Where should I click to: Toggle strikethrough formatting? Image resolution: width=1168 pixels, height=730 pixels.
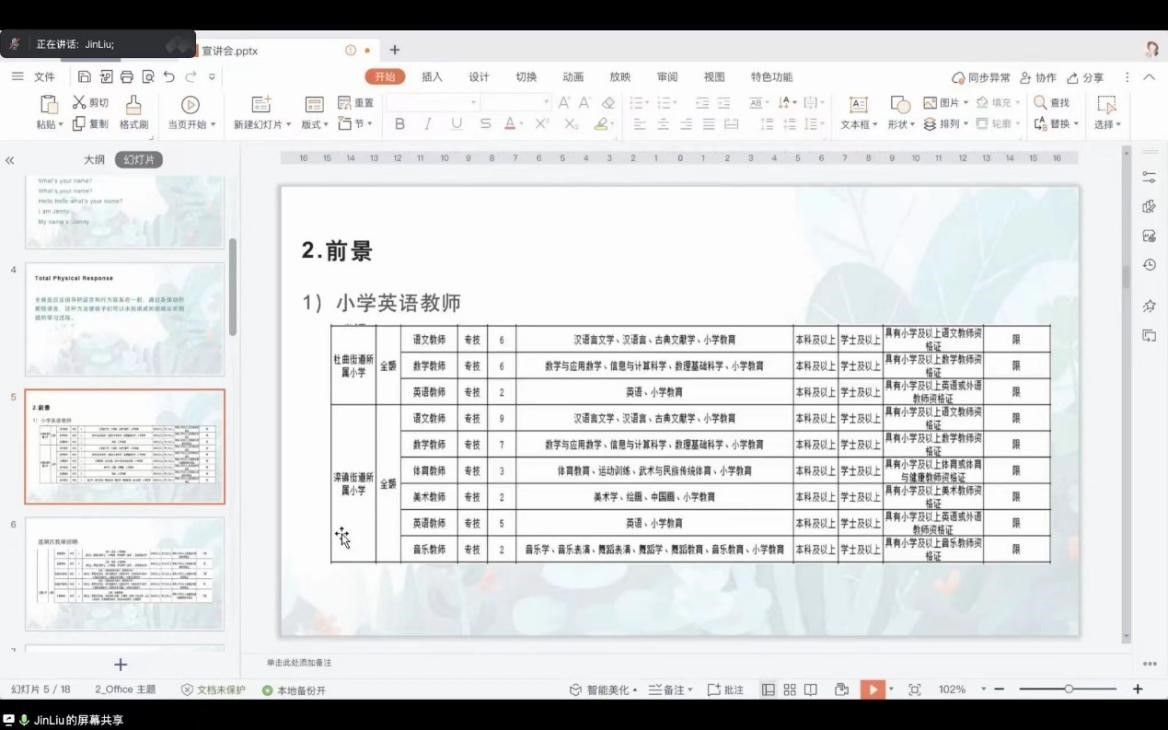point(485,124)
